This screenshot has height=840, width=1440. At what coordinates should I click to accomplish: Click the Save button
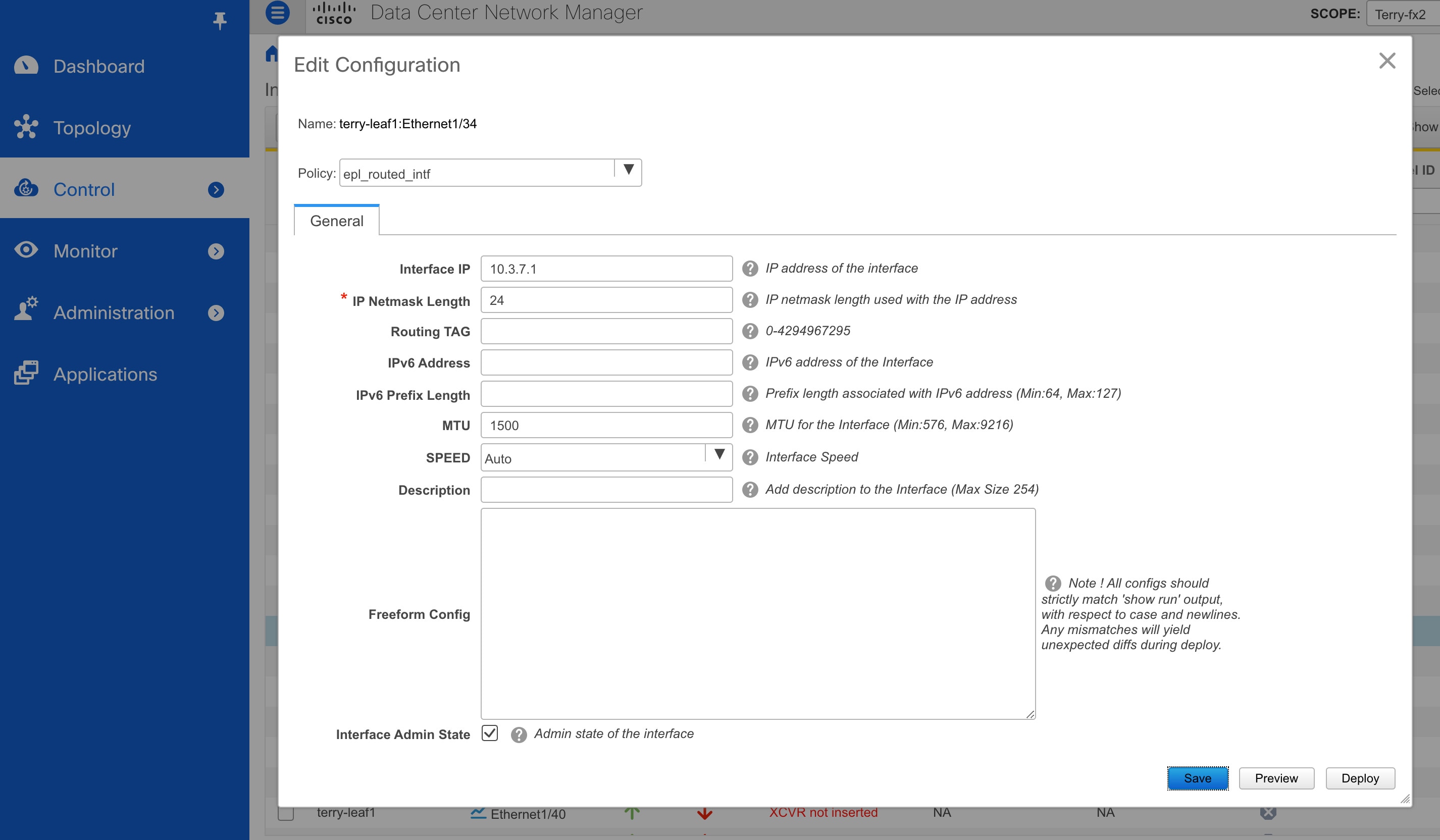click(1198, 778)
